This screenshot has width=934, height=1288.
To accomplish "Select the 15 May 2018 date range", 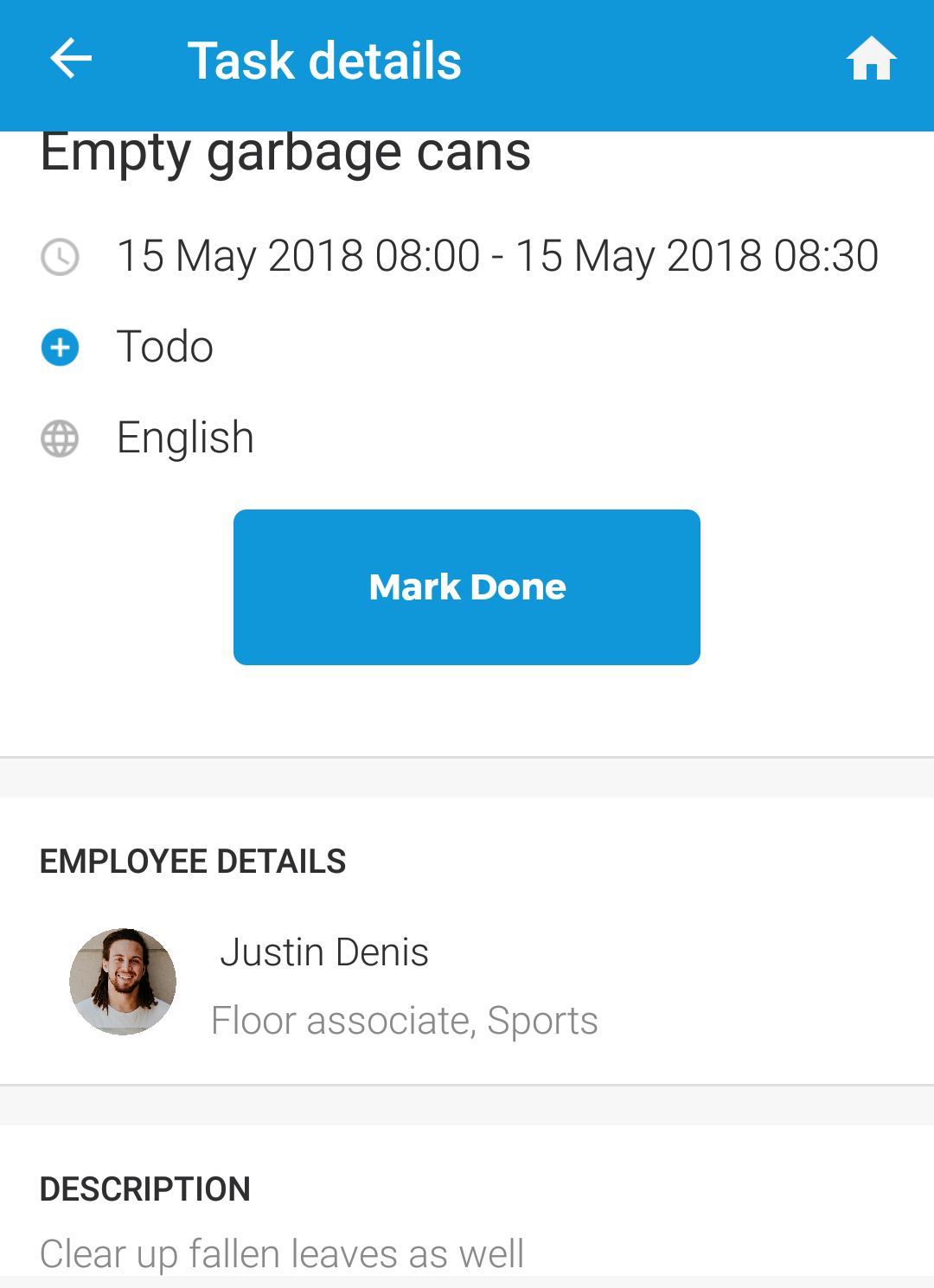I will coord(497,256).
